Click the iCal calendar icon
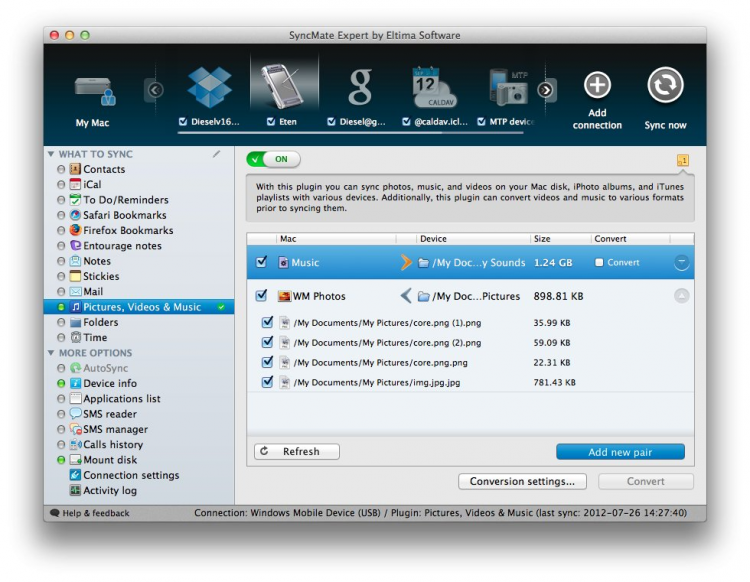Screen dimensions: 750x582 (75, 184)
